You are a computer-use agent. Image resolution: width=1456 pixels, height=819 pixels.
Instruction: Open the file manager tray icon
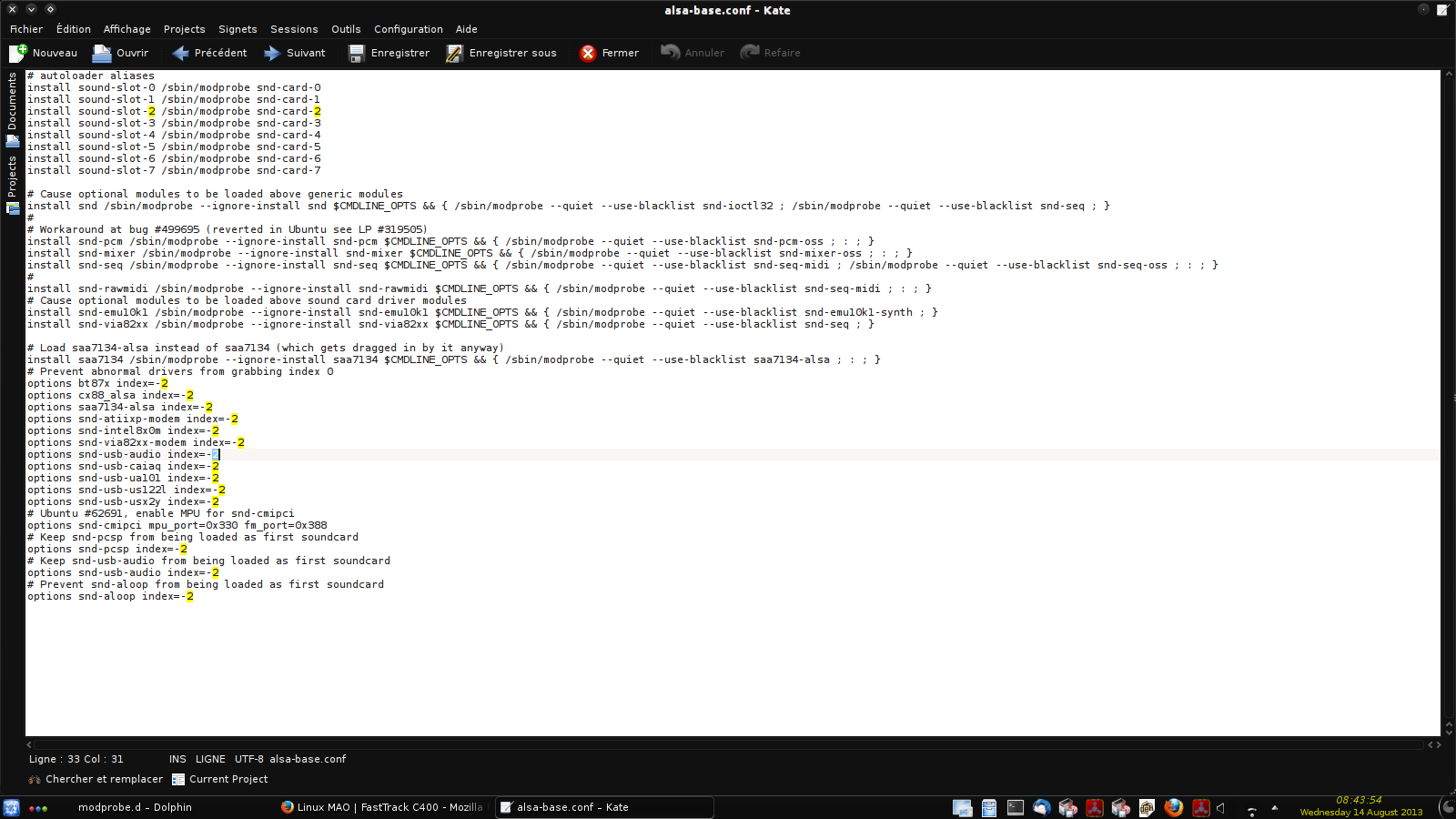pos(989,807)
